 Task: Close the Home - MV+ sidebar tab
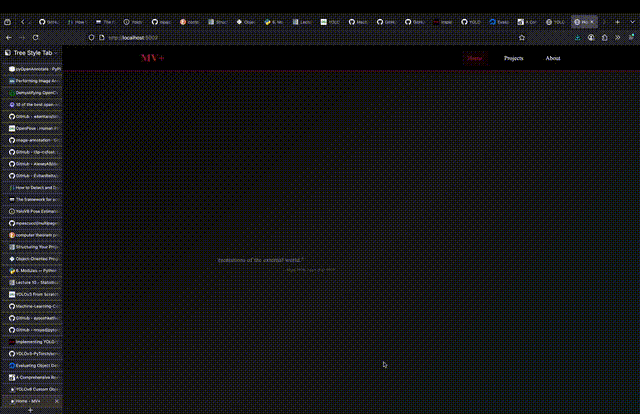(x=57, y=401)
